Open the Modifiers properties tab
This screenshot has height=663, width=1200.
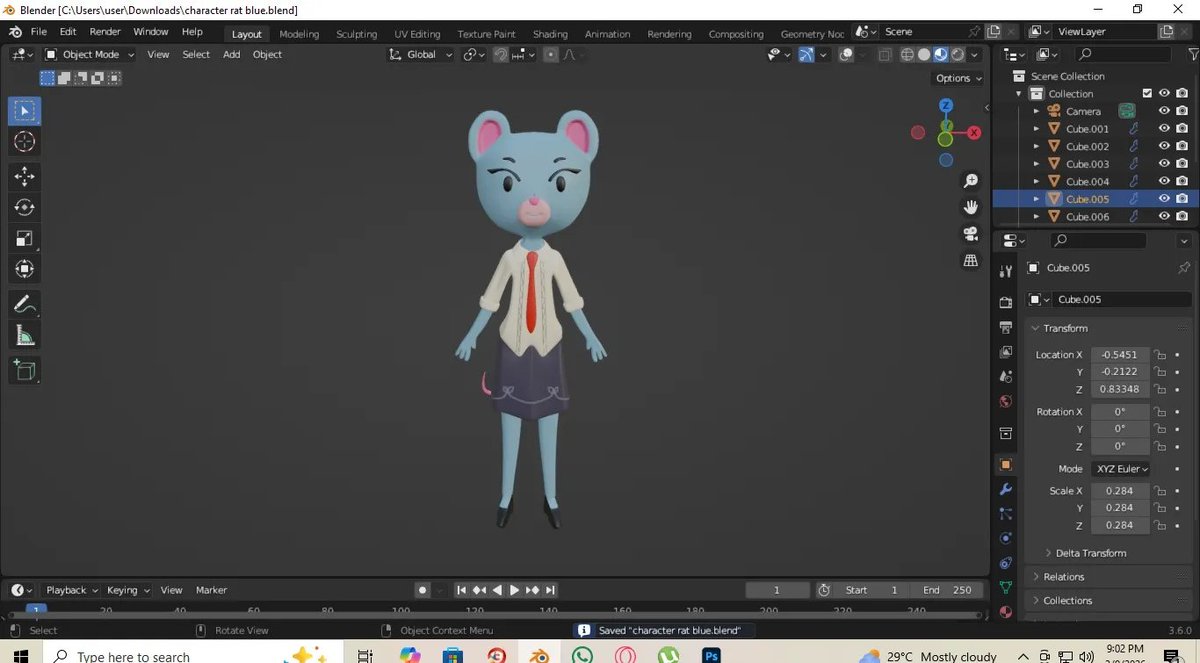(1006, 489)
